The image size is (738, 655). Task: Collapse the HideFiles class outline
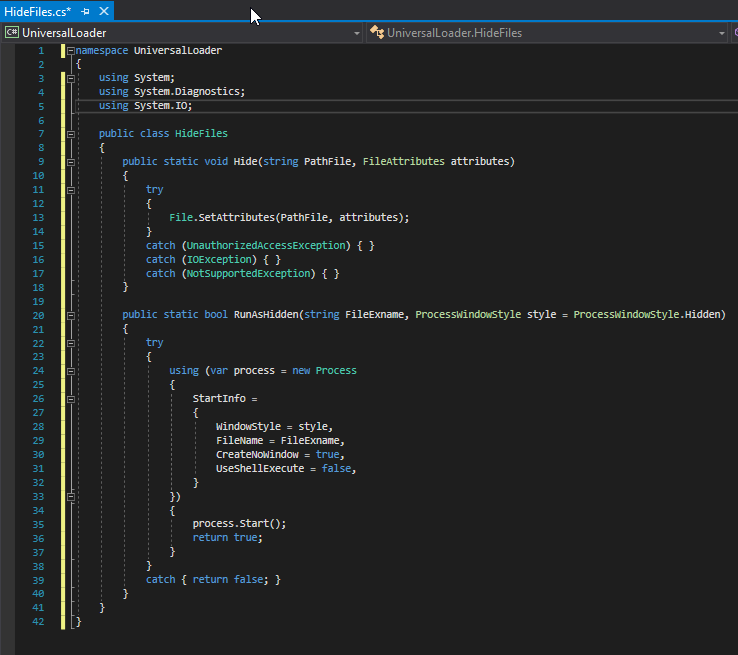point(70,134)
